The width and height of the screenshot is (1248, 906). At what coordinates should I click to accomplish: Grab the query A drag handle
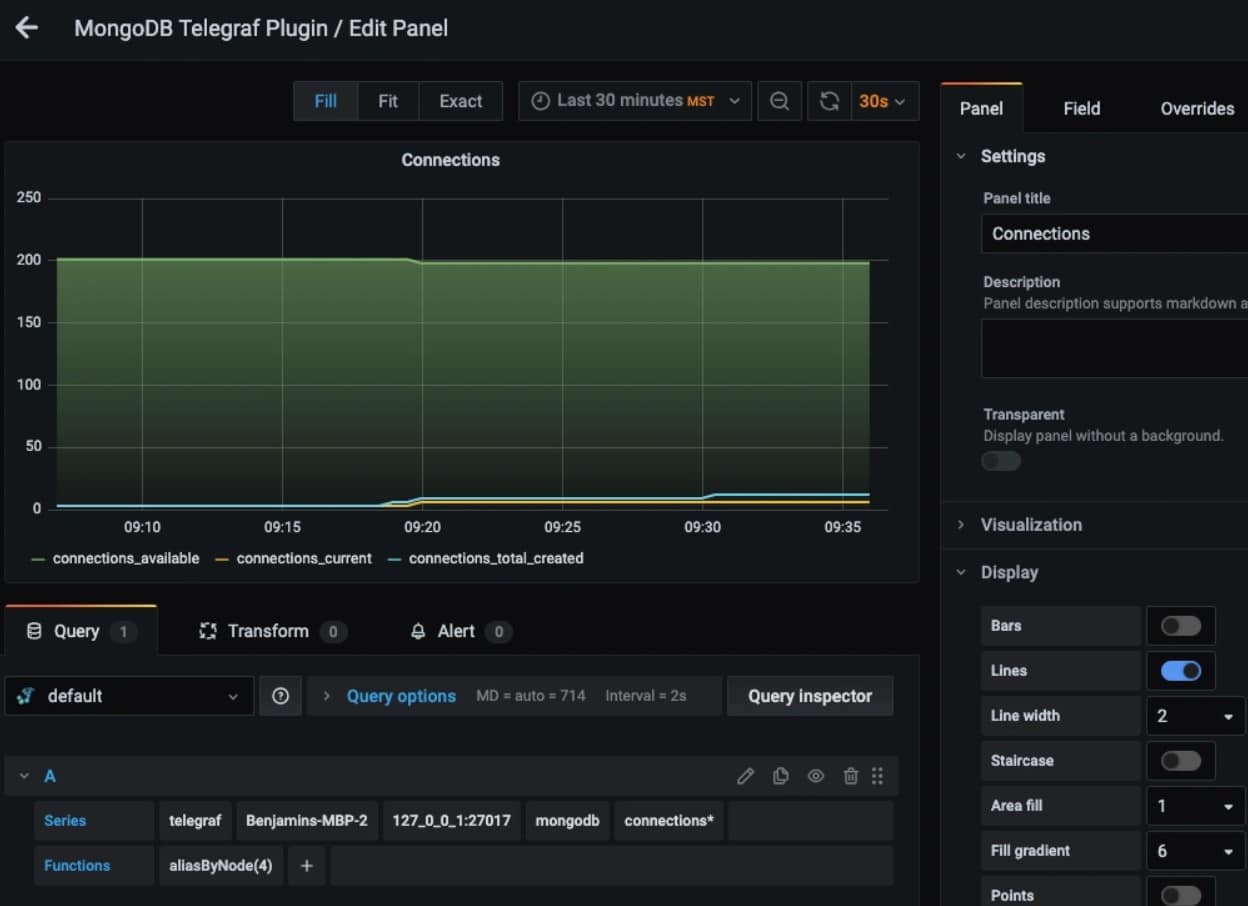tap(877, 776)
